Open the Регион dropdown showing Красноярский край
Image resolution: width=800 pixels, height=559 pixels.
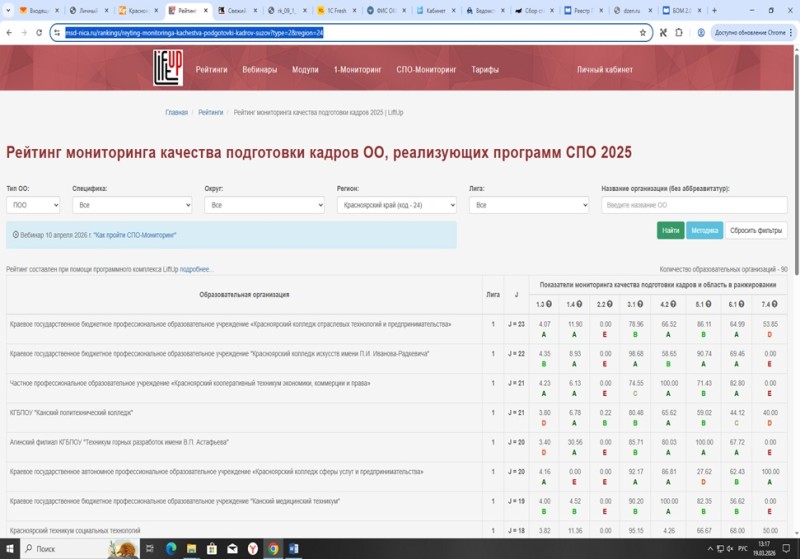(x=396, y=204)
